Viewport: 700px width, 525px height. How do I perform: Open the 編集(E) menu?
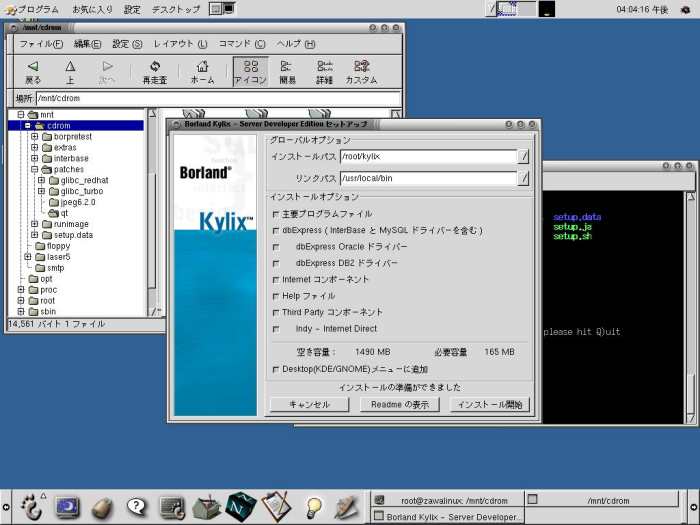coord(87,44)
